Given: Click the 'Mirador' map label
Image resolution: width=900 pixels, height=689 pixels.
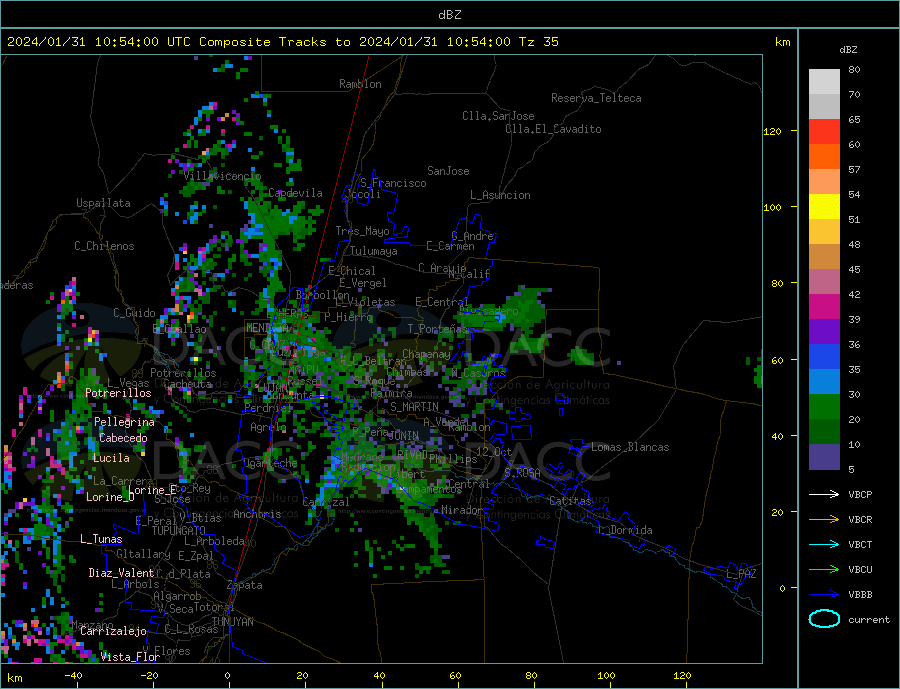Looking at the screenshot, I should (x=462, y=510).
